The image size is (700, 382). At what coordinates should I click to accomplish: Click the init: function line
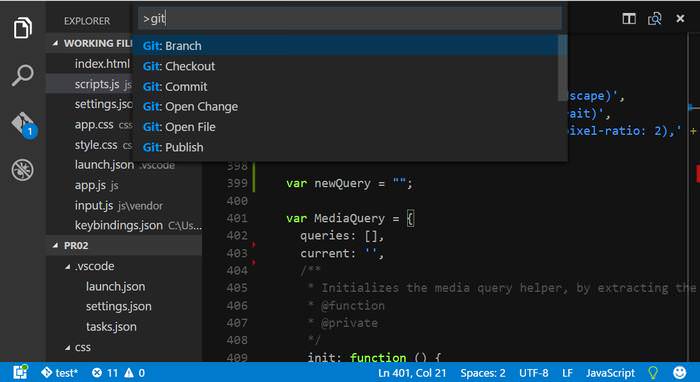(374, 357)
